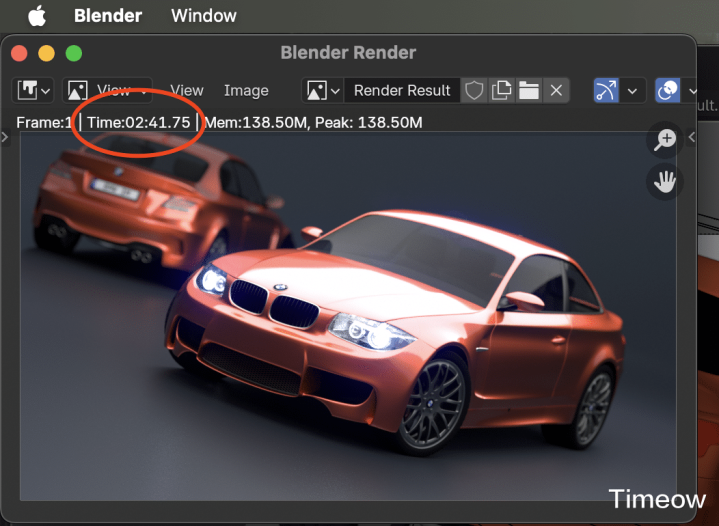
Task: Open the Apple menu
Action: point(37,16)
